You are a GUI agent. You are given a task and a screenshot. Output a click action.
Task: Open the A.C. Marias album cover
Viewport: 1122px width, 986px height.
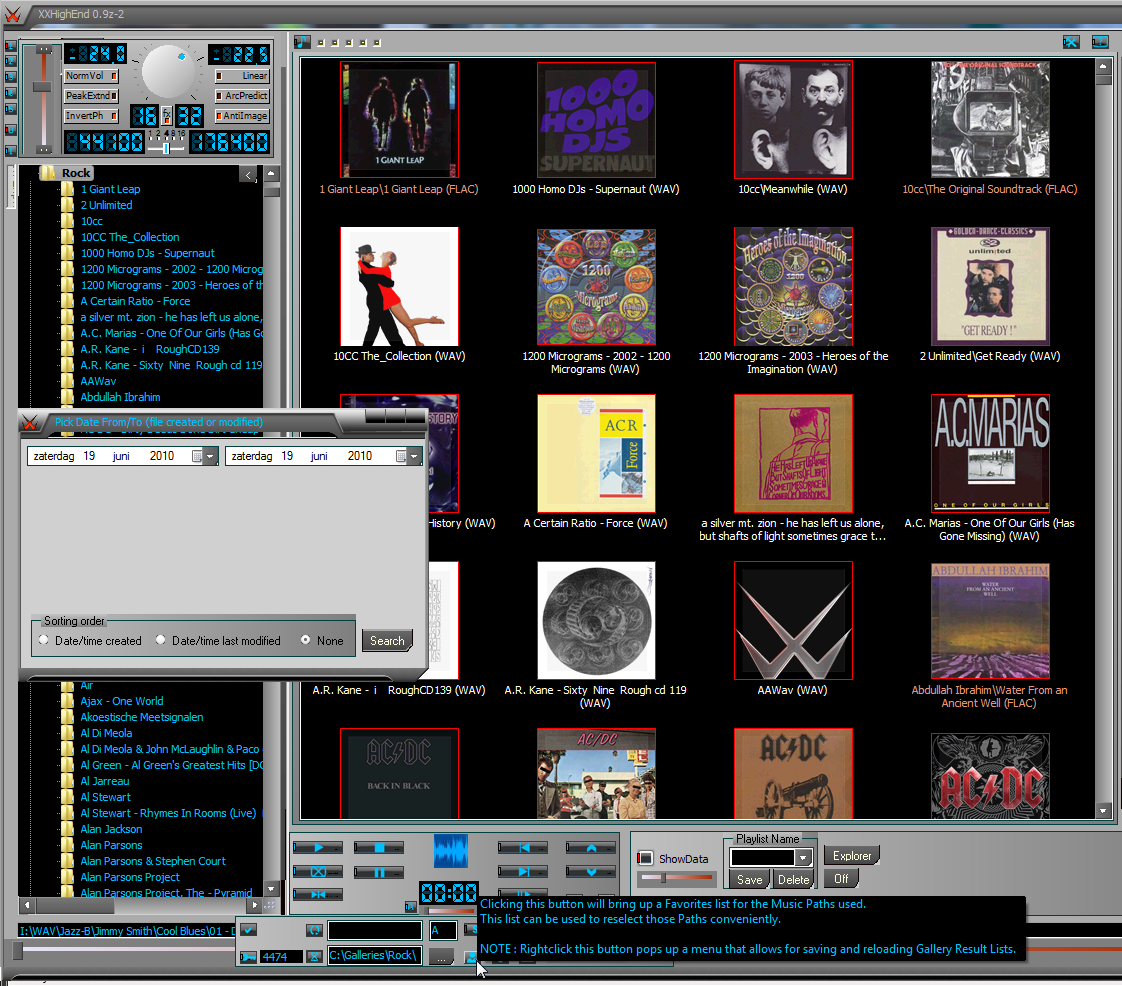(990, 453)
